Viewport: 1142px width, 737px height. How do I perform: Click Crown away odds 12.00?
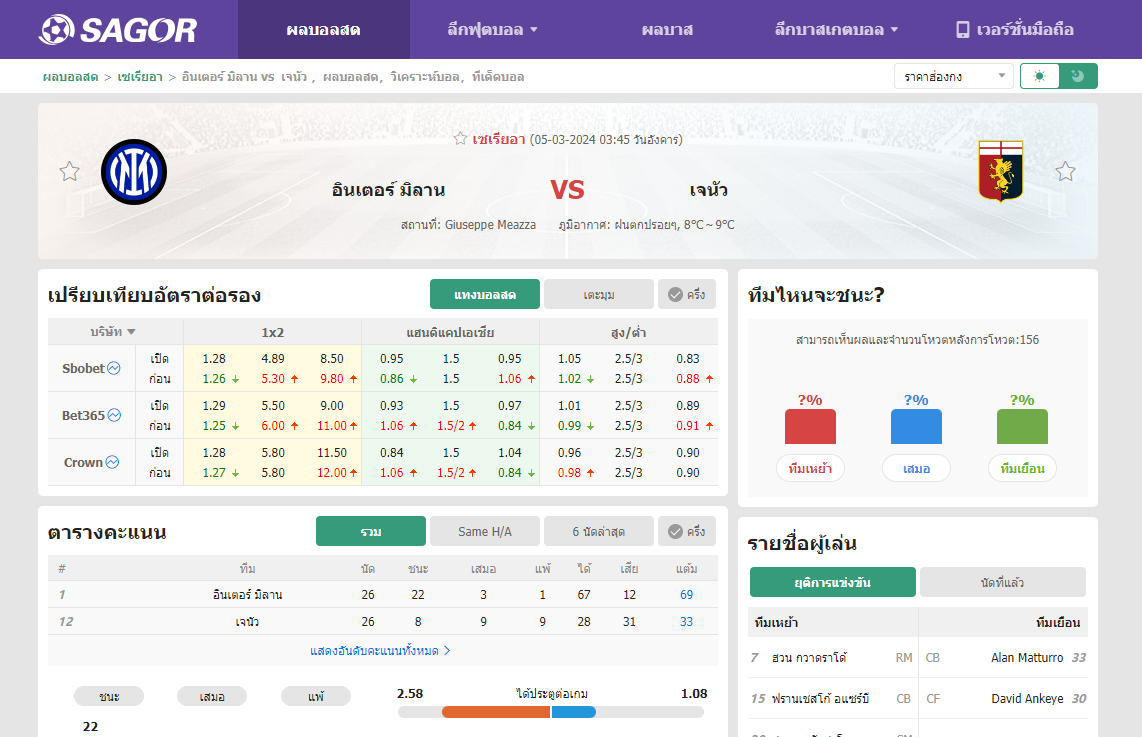coord(332,473)
